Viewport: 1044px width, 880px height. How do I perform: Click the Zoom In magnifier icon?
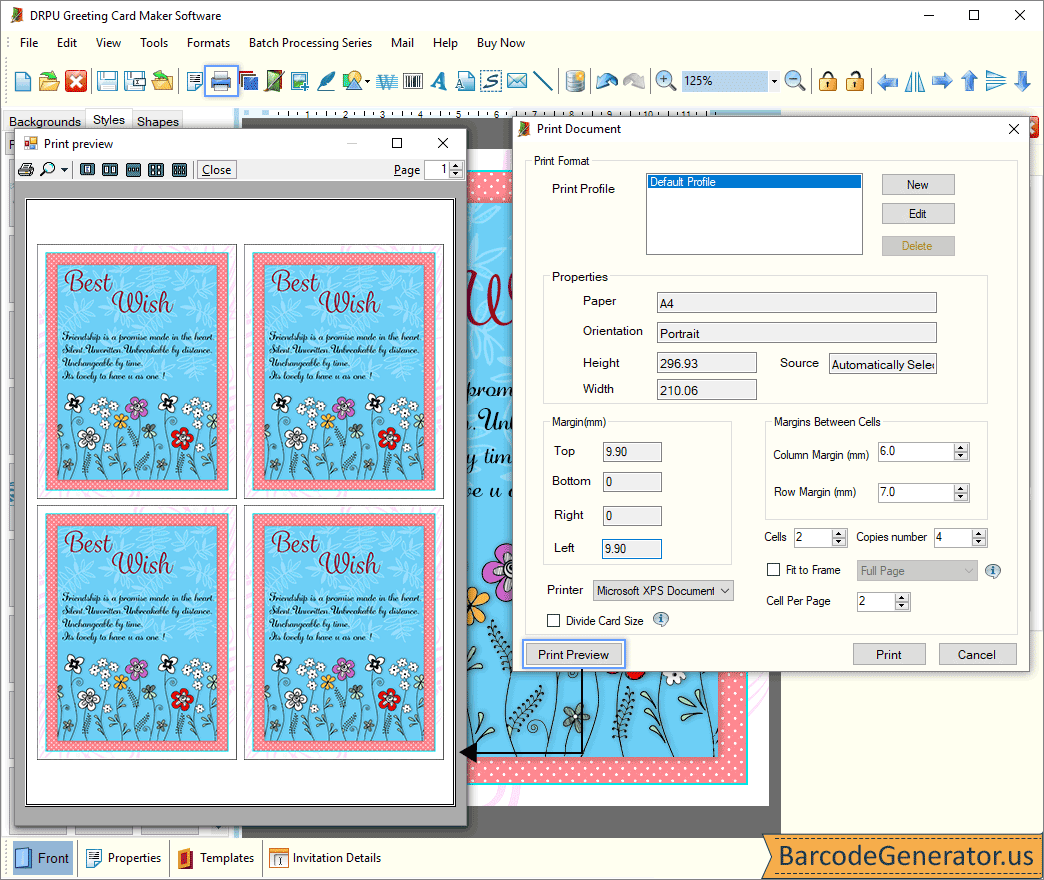(x=665, y=81)
